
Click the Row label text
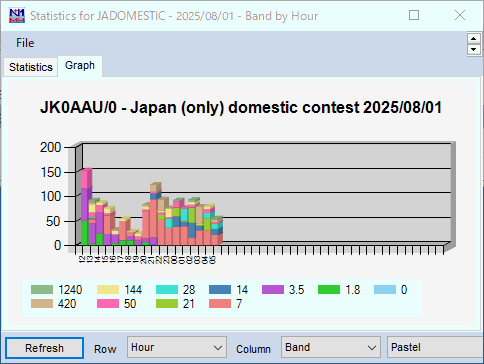pyautogui.click(x=105, y=349)
